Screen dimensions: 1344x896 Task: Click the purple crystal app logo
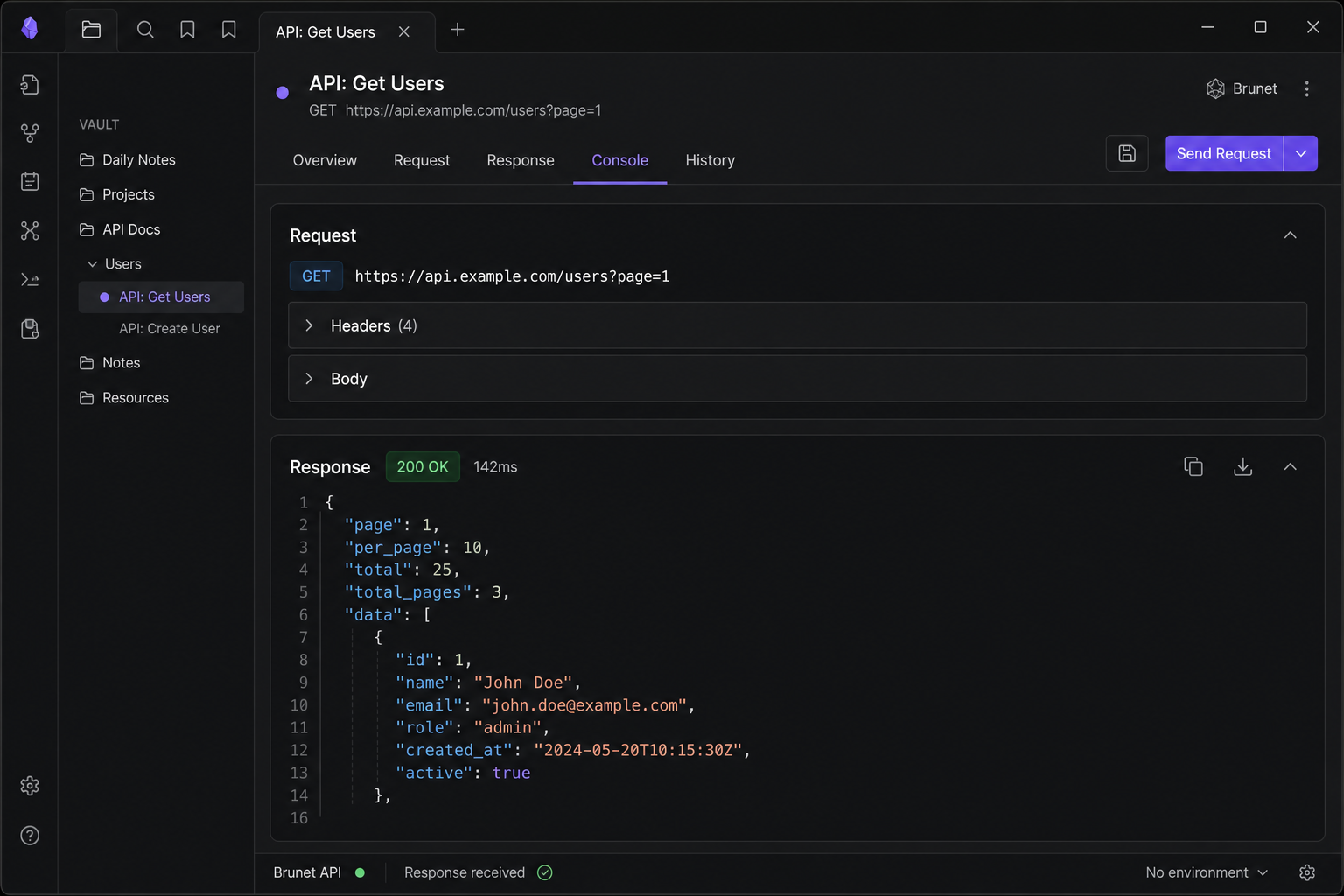[x=30, y=29]
